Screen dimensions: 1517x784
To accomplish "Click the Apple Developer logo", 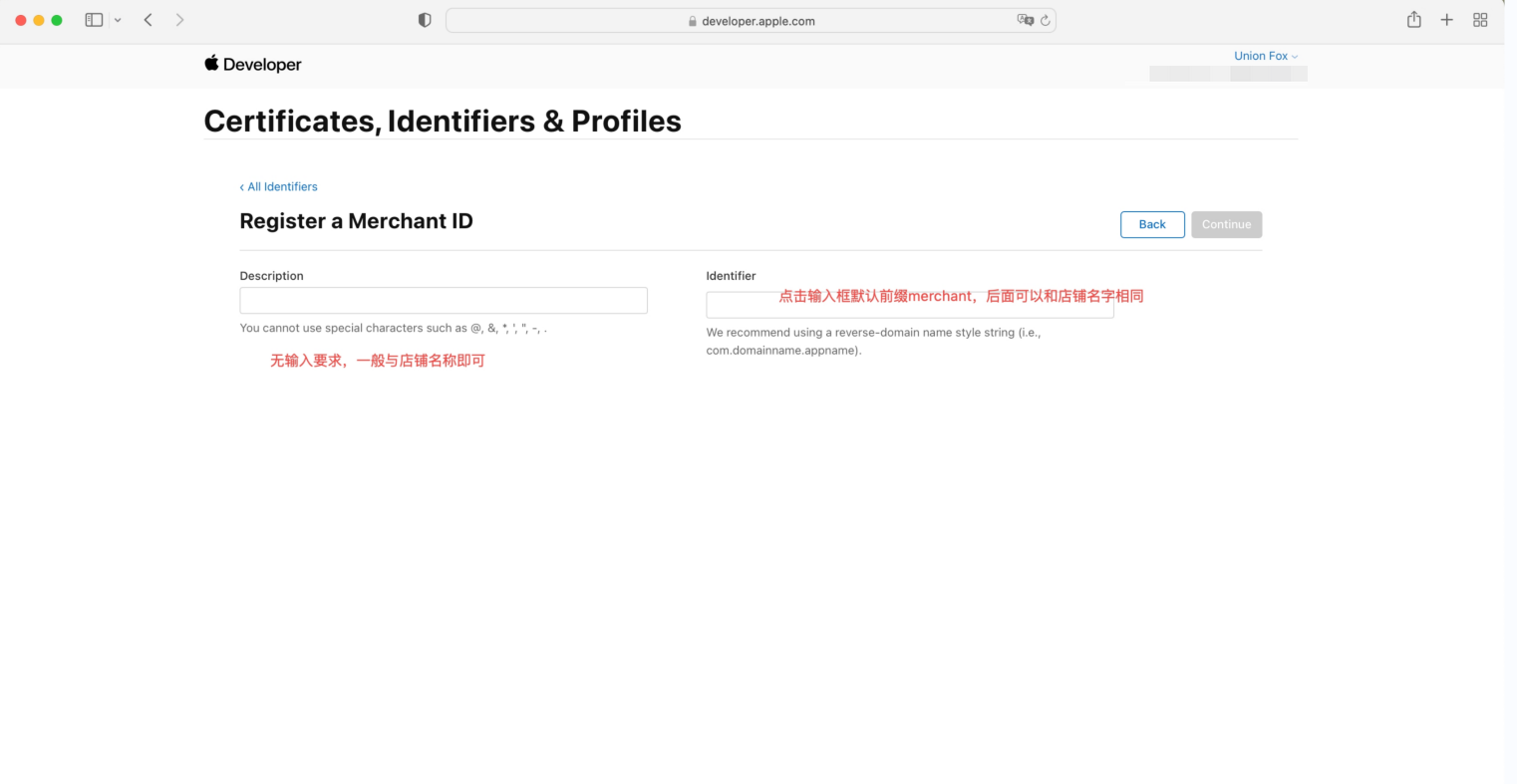I will [252, 64].
